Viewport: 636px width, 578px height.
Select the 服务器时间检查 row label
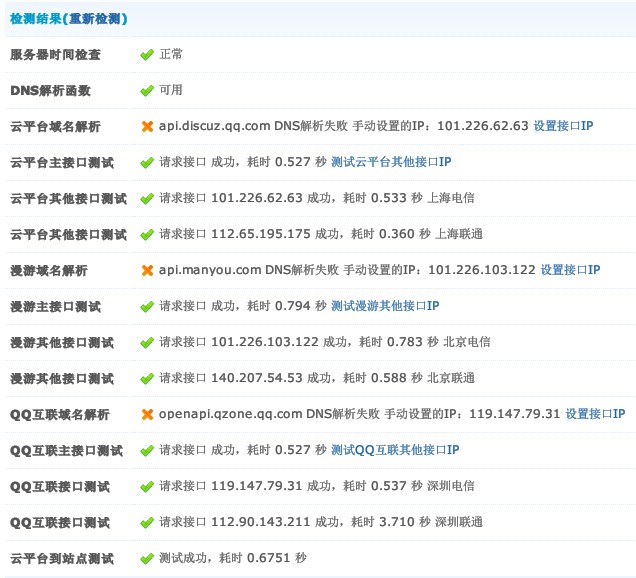(x=55, y=54)
